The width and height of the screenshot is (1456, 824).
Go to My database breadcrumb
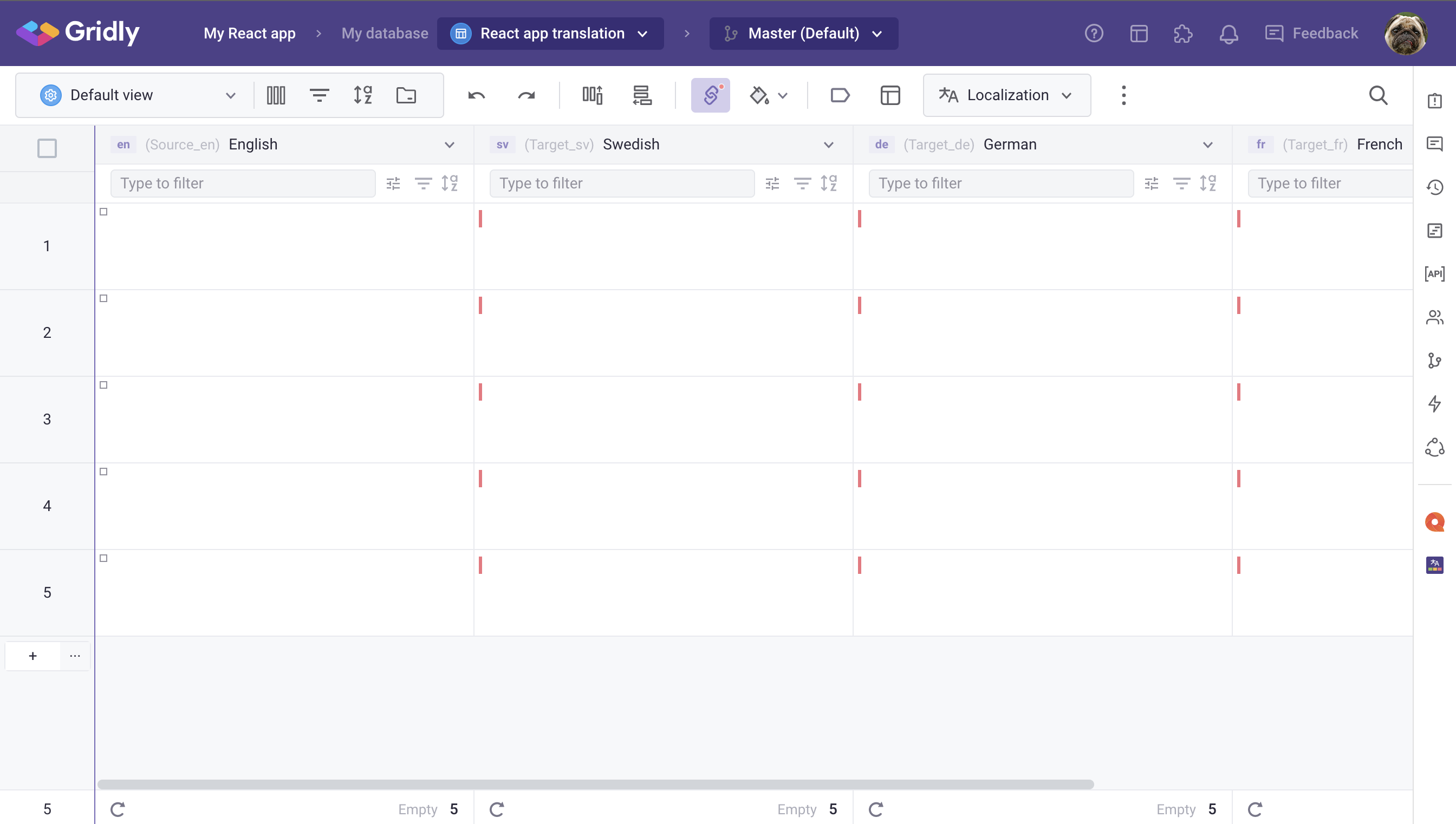(x=385, y=34)
